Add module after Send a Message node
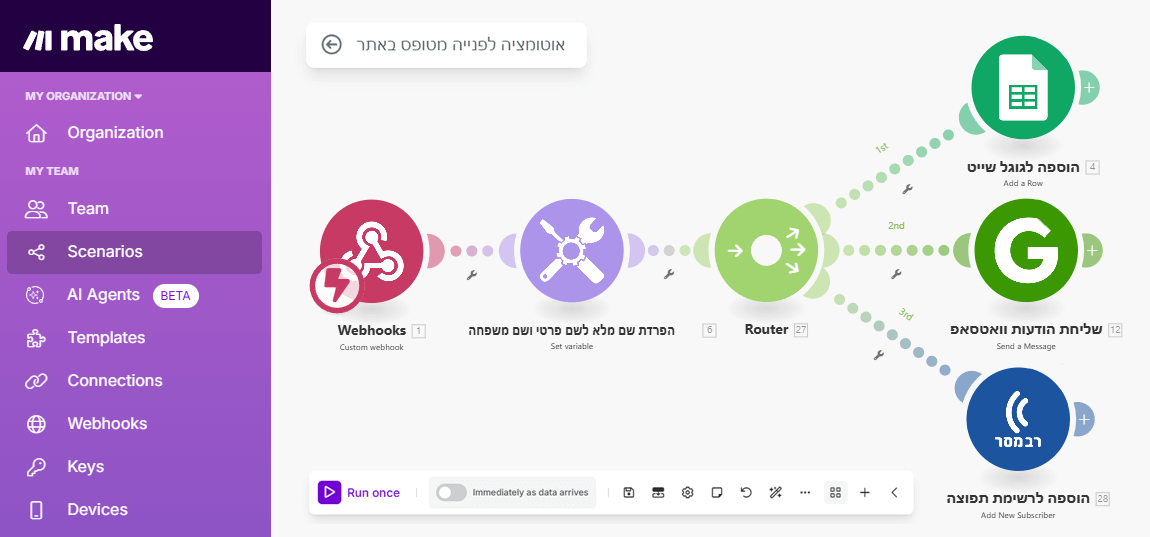 (x=1092, y=250)
